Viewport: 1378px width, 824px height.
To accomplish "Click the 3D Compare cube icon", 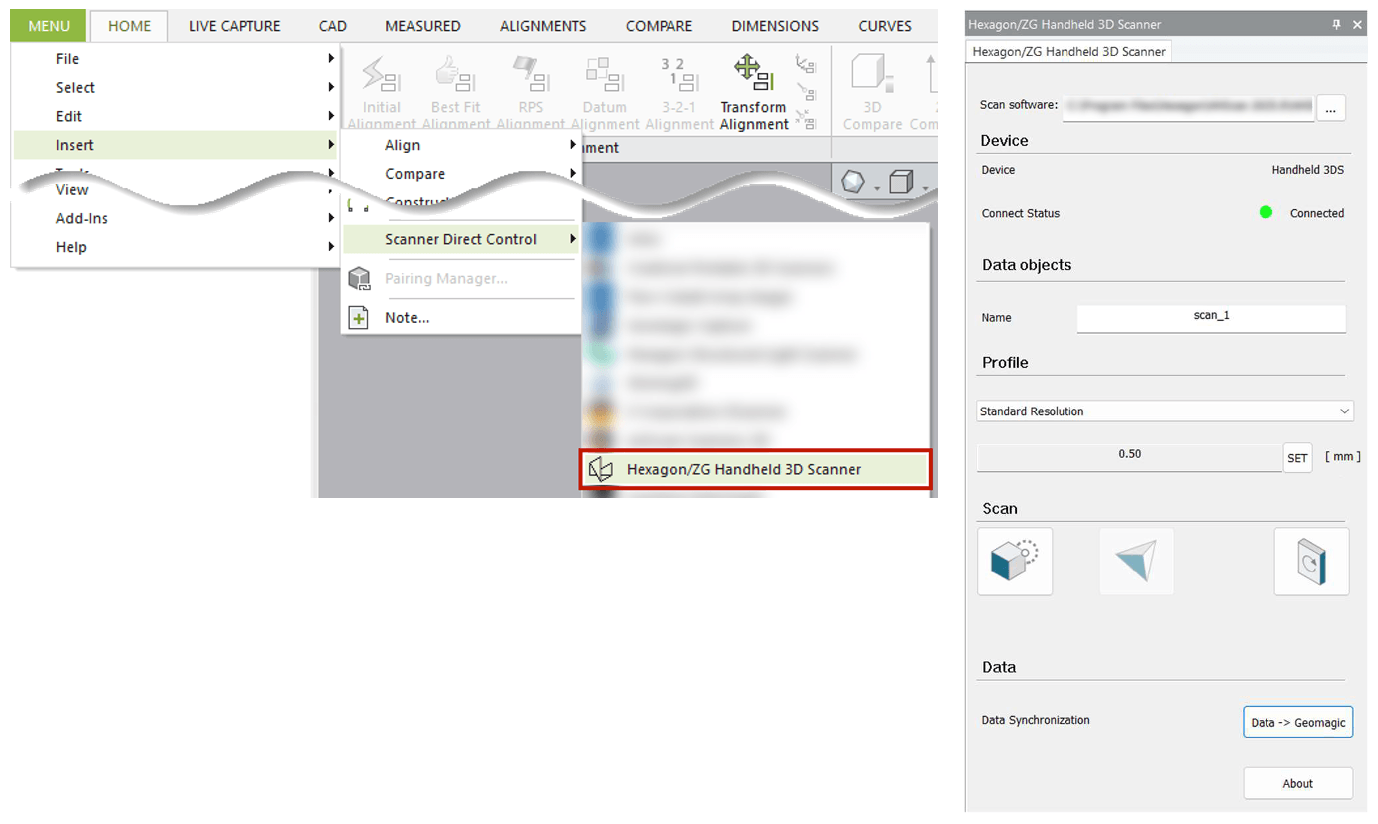I will [872, 74].
